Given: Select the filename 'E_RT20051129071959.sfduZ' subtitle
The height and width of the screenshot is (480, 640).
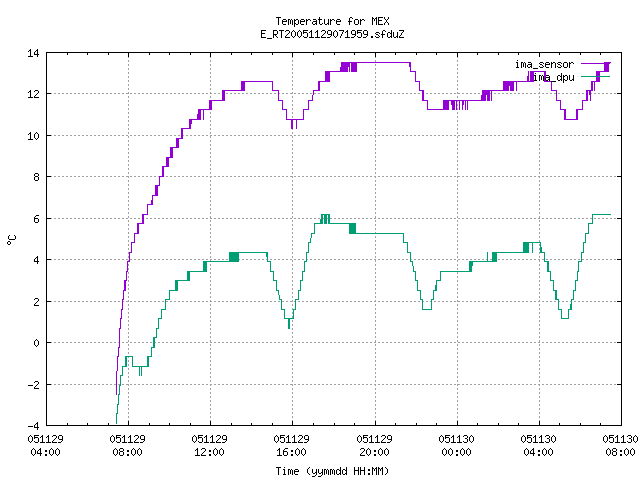Looking at the screenshot, I should click(332, 34).
